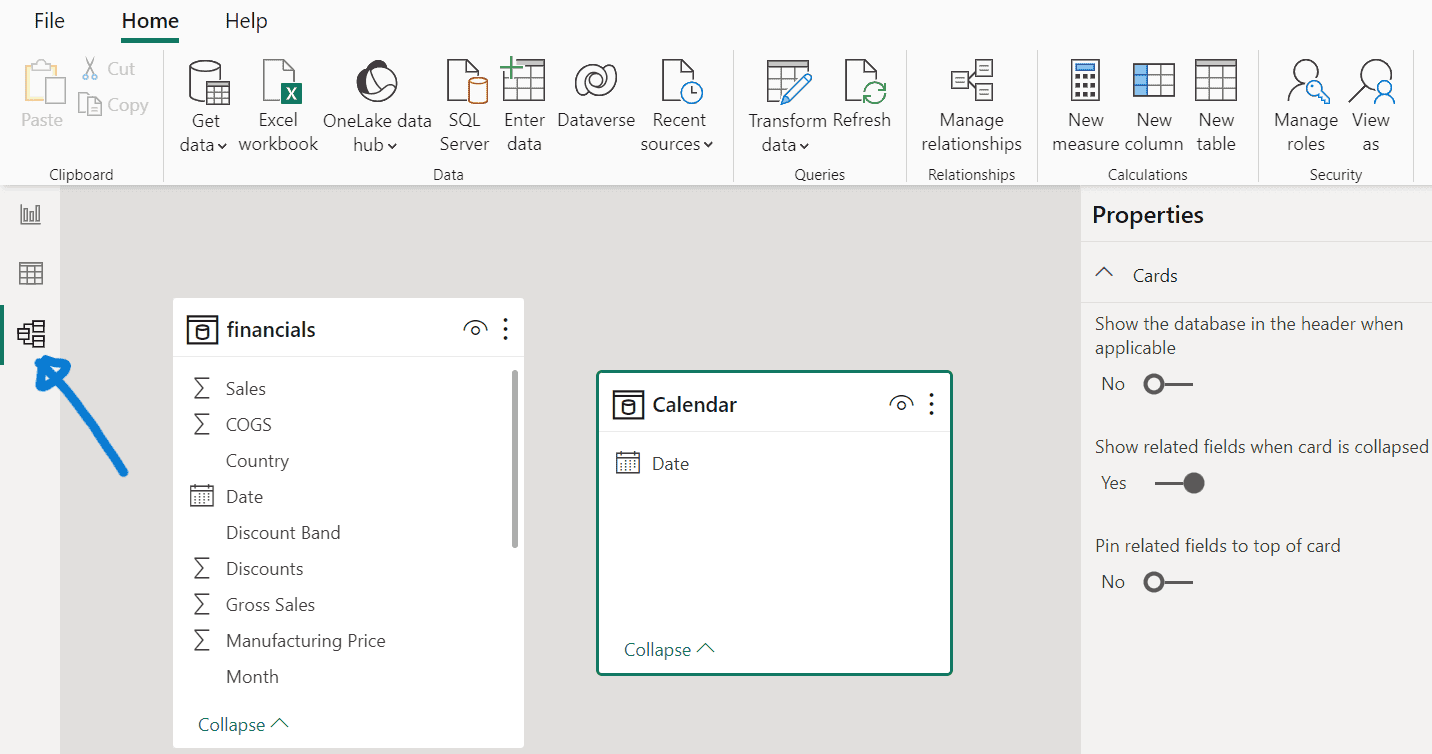Expand the Get data dropdown

(208, 144)
